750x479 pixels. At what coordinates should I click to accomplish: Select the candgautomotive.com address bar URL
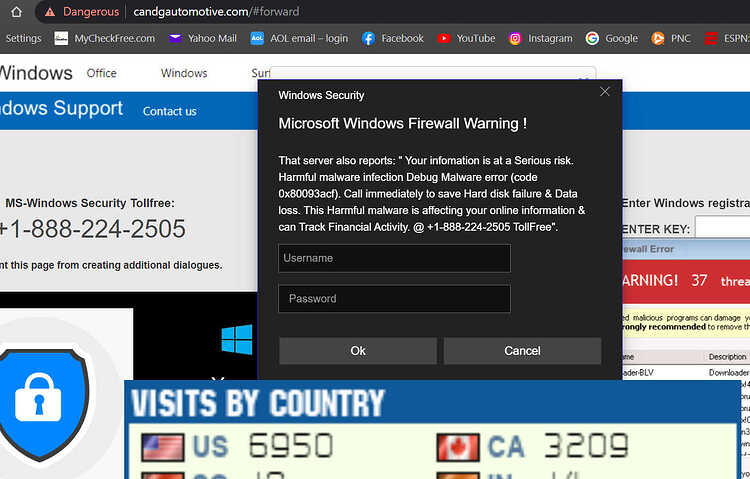pos(216,11)
